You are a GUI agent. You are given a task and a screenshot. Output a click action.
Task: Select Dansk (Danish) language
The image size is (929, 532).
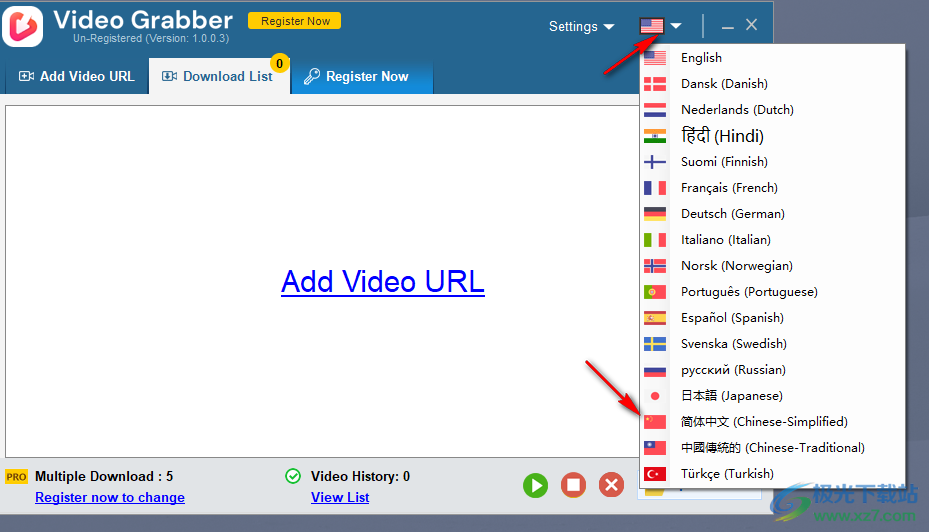pyautogui.click(x=773, y=84)
